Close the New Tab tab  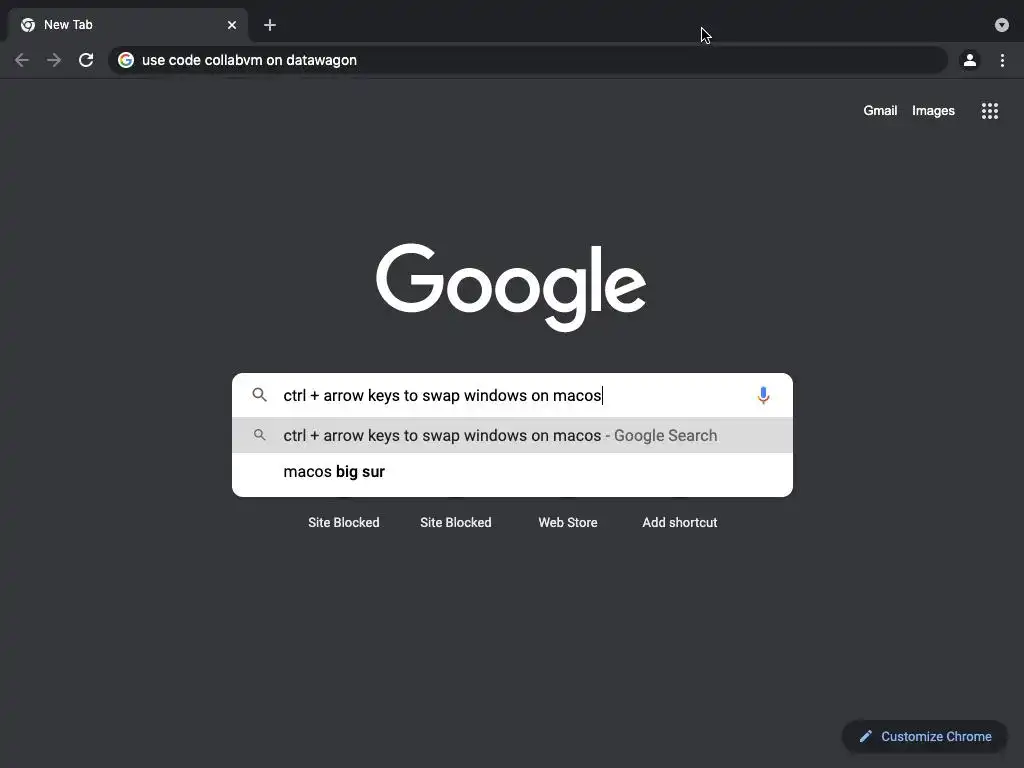(x=232, y=25)
